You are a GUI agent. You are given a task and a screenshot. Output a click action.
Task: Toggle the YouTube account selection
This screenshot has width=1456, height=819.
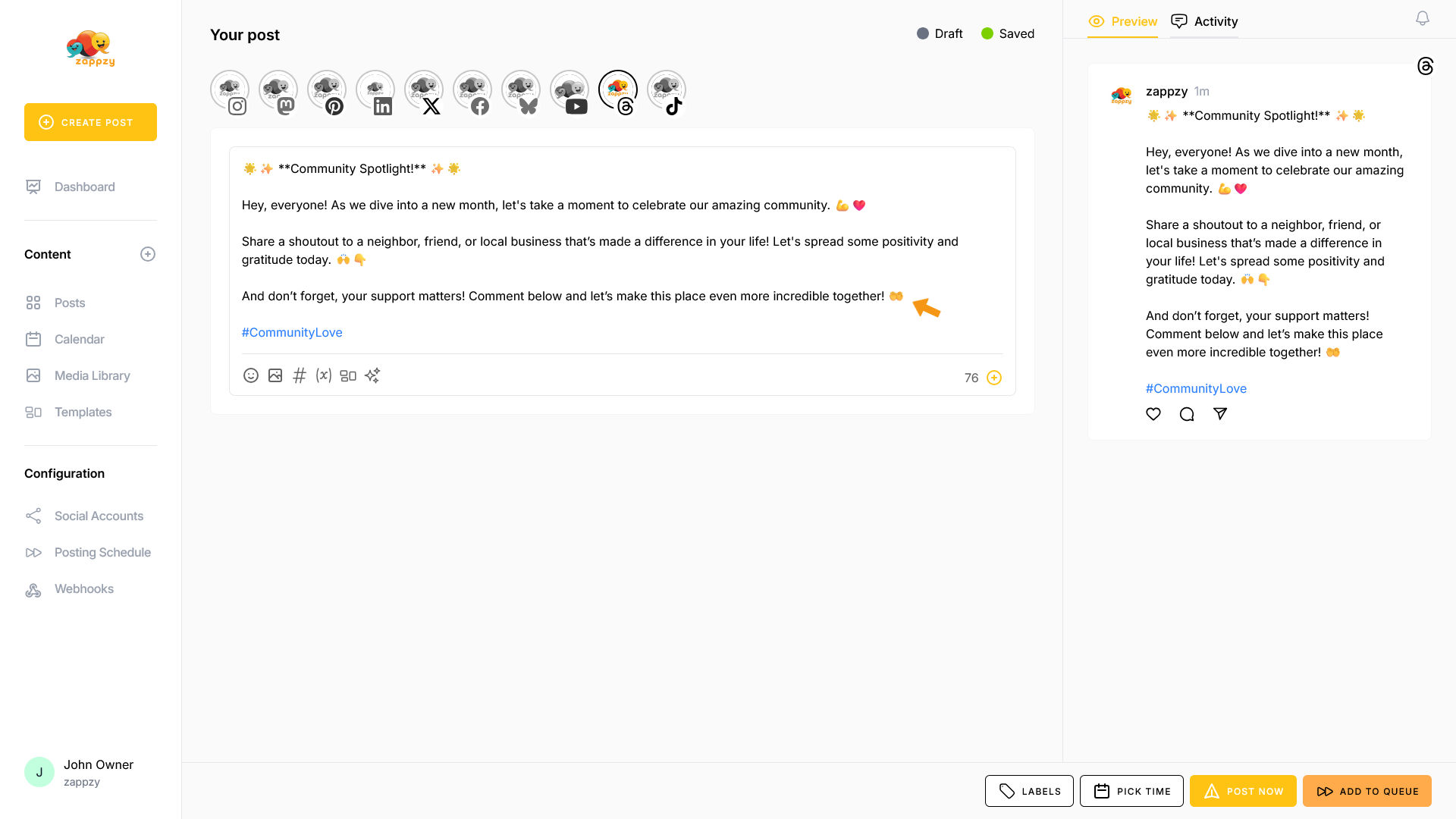click(570, 91)
